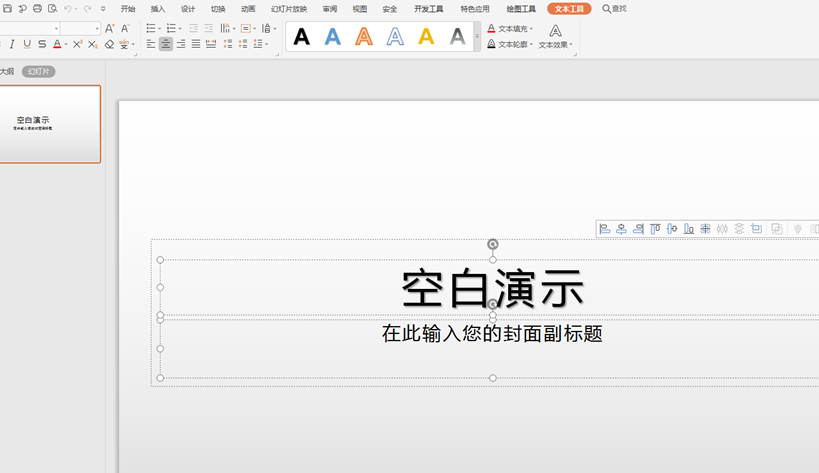819x473 pixels.
Task: Toggle subscript formatting
Action: [92, 44]
